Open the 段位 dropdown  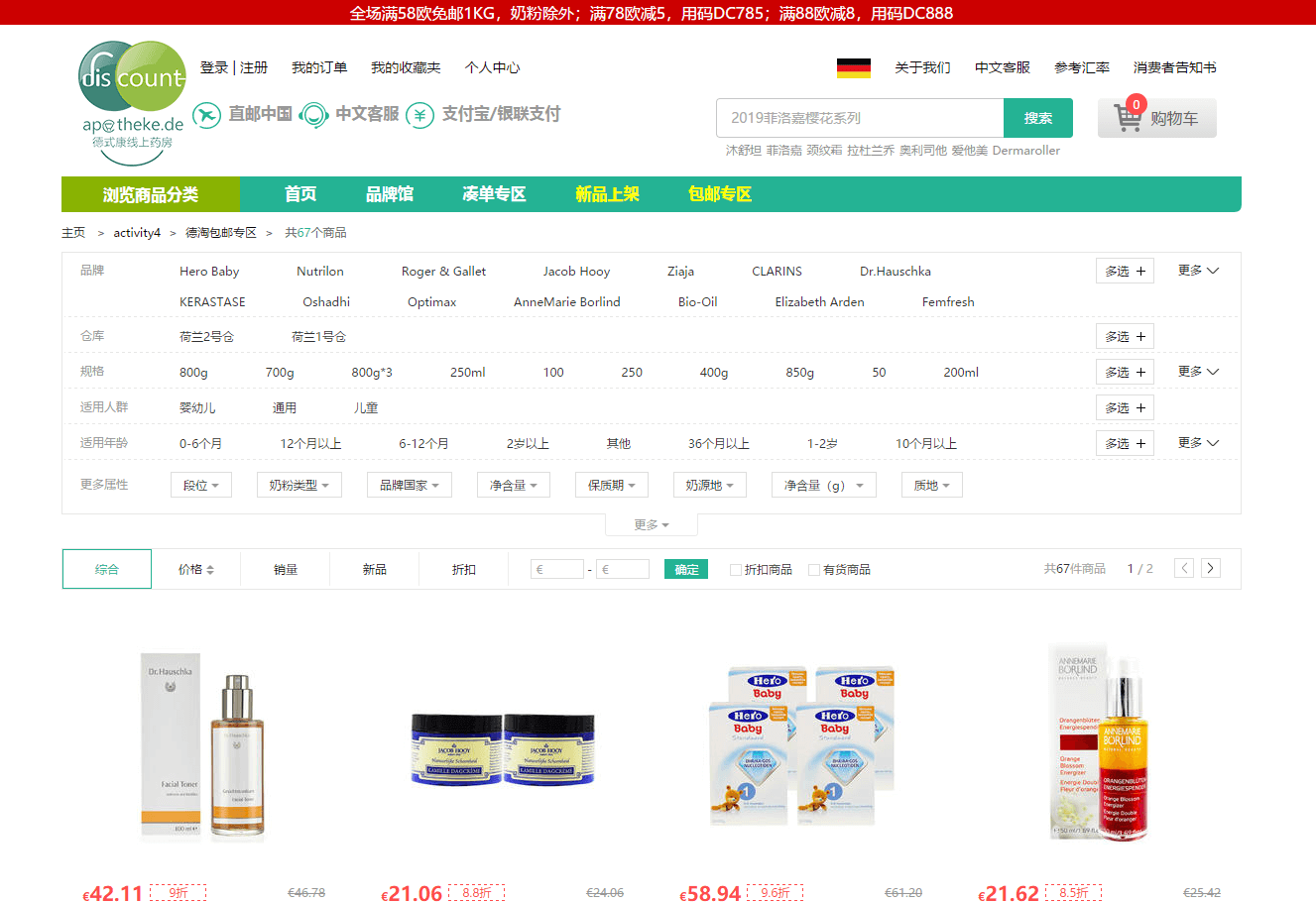tap(201, 485)
